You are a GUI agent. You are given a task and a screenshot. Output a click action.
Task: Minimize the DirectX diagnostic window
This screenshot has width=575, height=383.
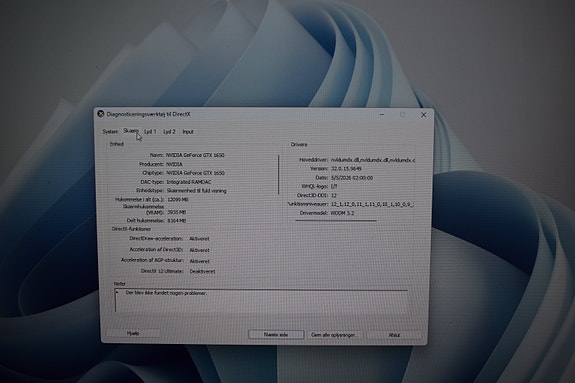382,114
